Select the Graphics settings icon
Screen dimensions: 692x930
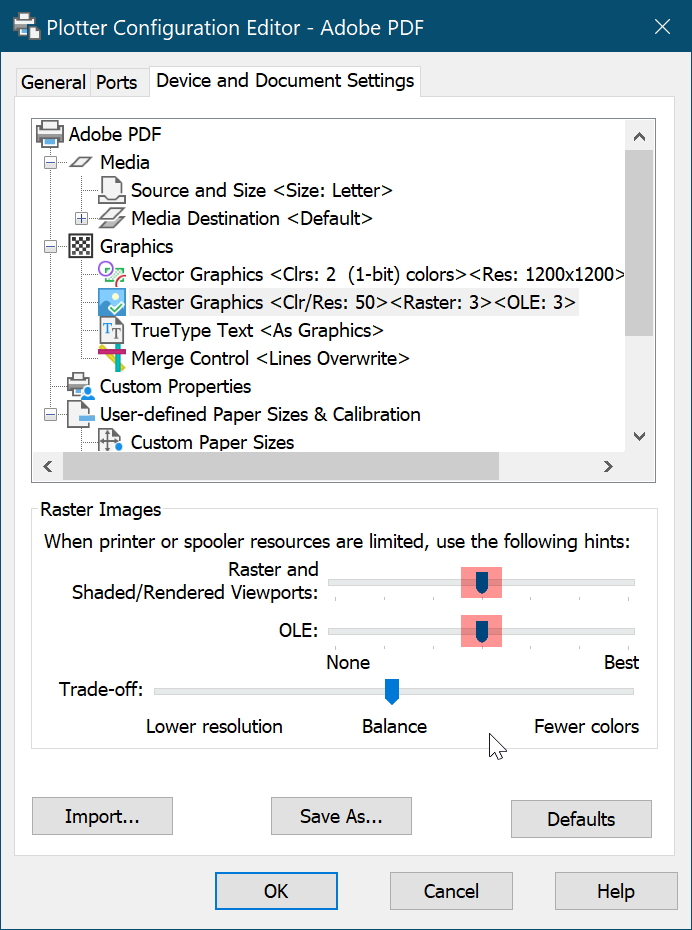[80, 246]
